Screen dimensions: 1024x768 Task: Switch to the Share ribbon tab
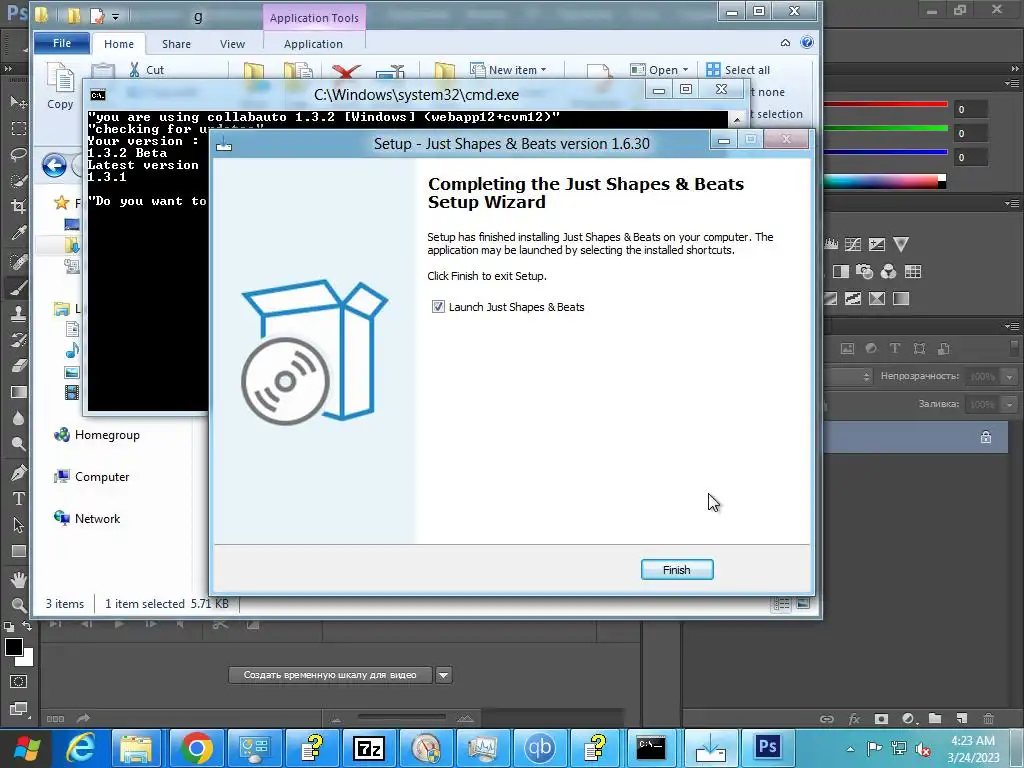coord(176,44)
